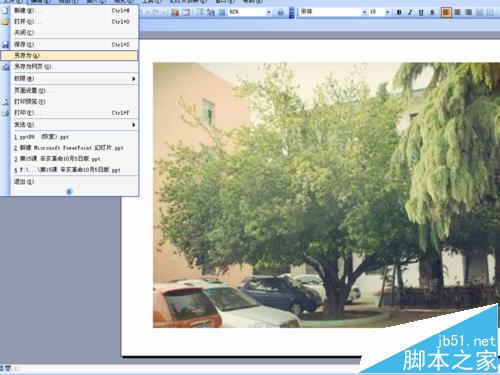Open the zoom percentage dropdown arrow
500x375 pixels.
click(269, 12)
